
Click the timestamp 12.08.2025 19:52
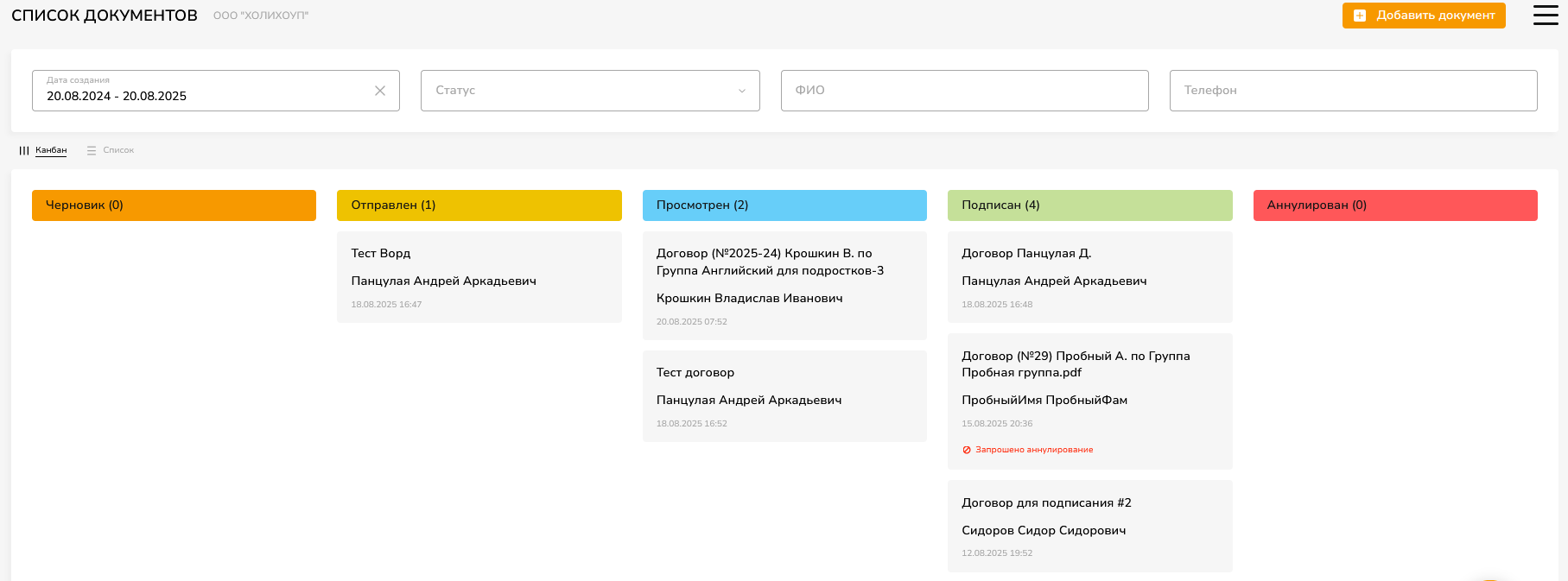click(x=997, y=553)
